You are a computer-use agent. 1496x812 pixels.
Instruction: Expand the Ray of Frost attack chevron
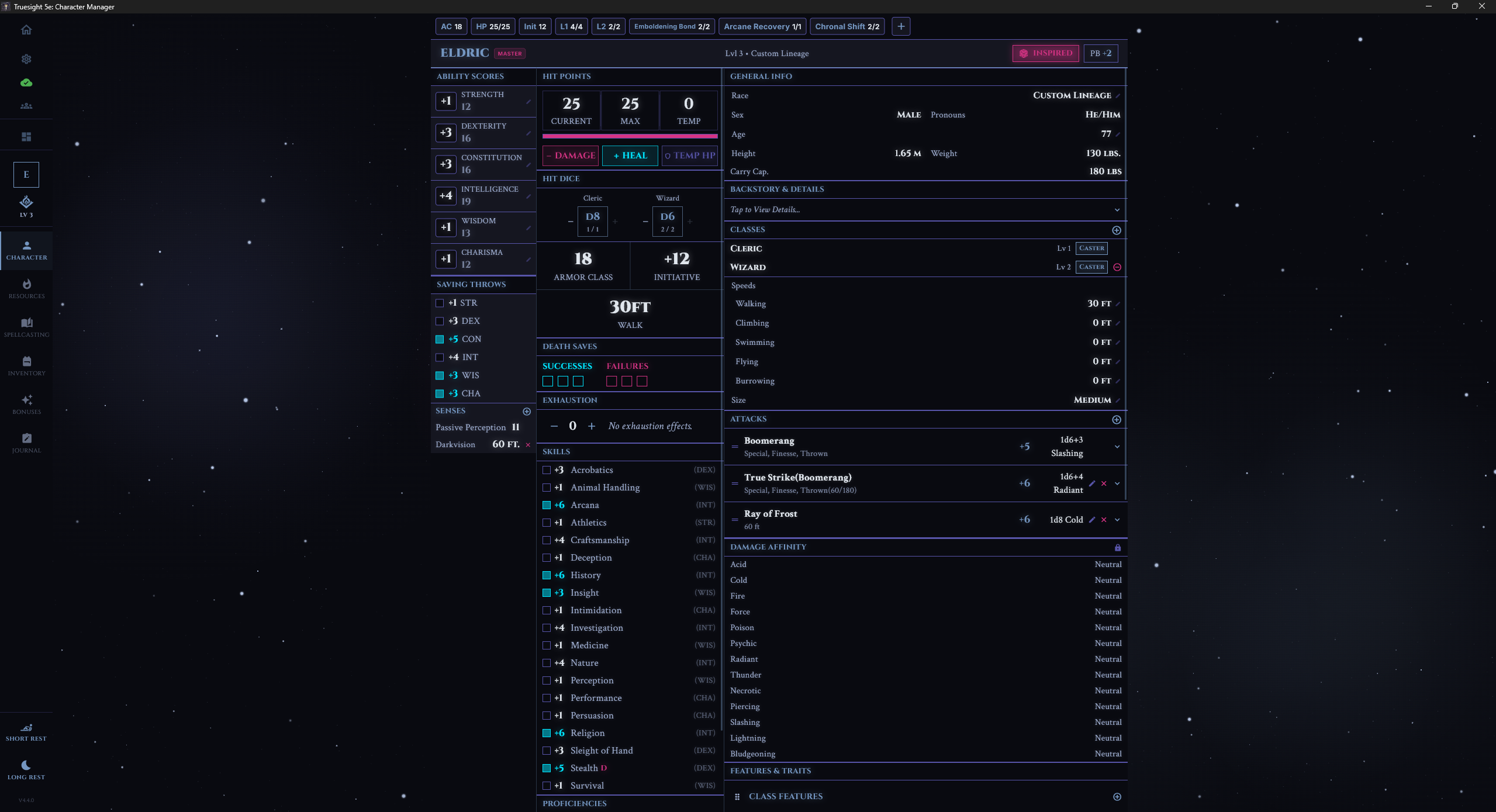click(x=1117, y=520)
